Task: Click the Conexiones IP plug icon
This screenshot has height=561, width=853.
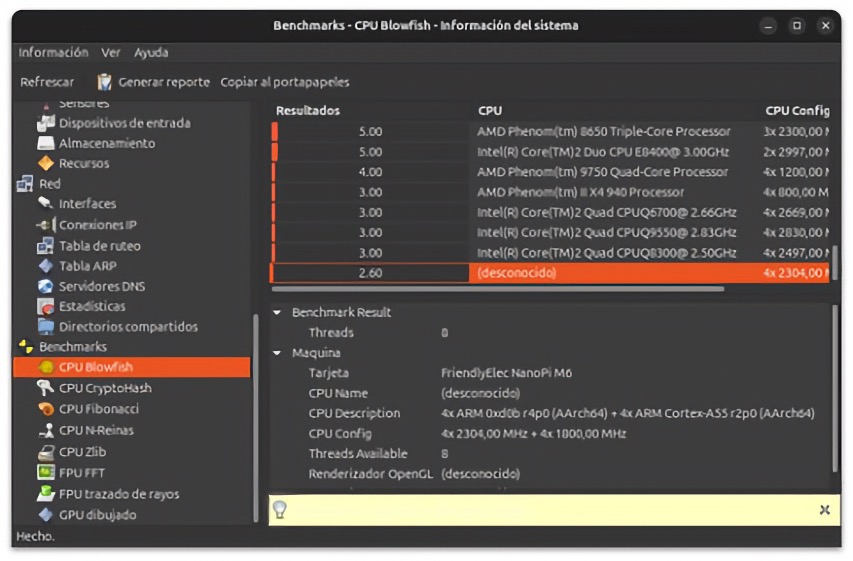Action: pyautogui.click(x=46, y=225)
